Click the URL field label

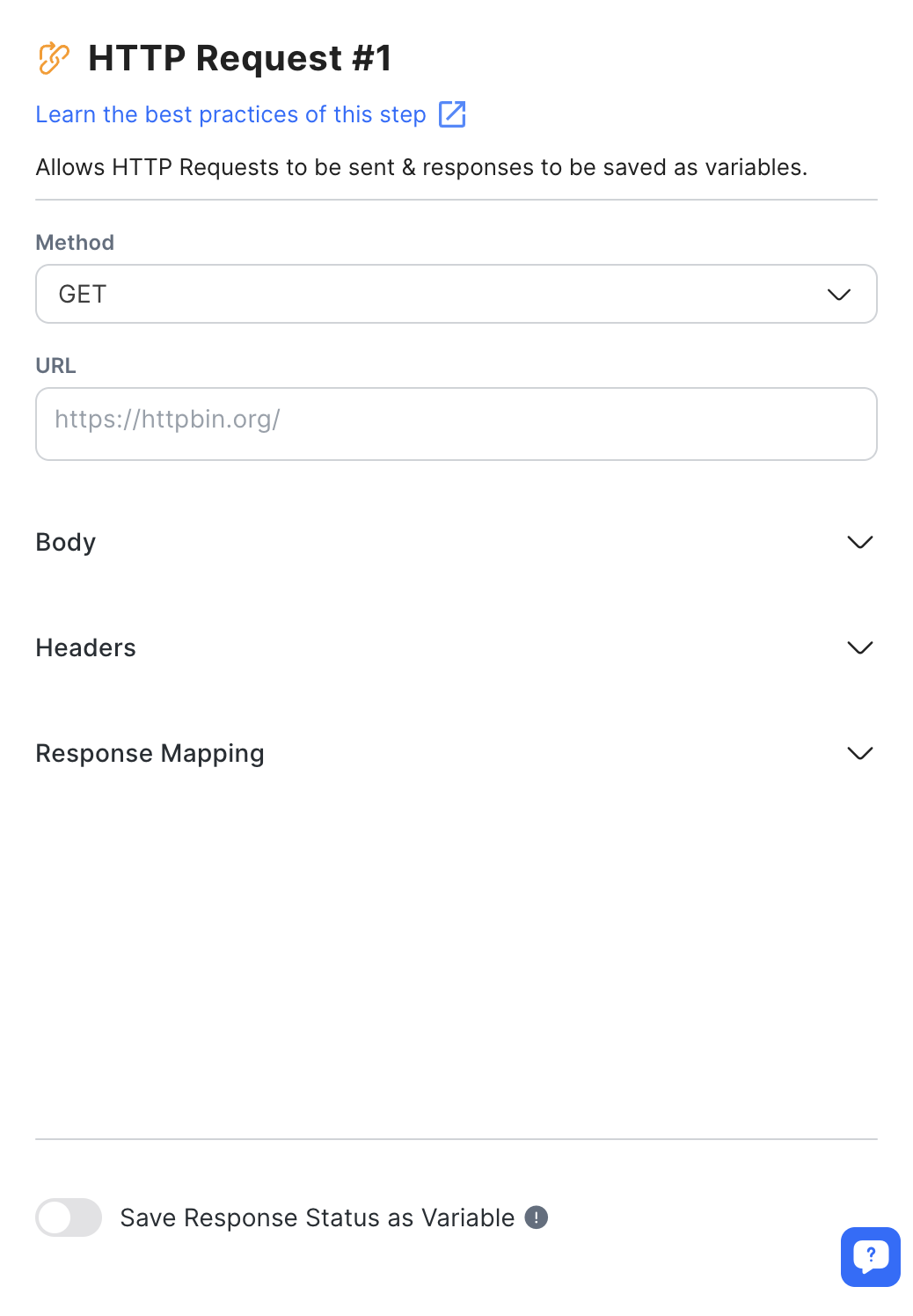point(55,366)
